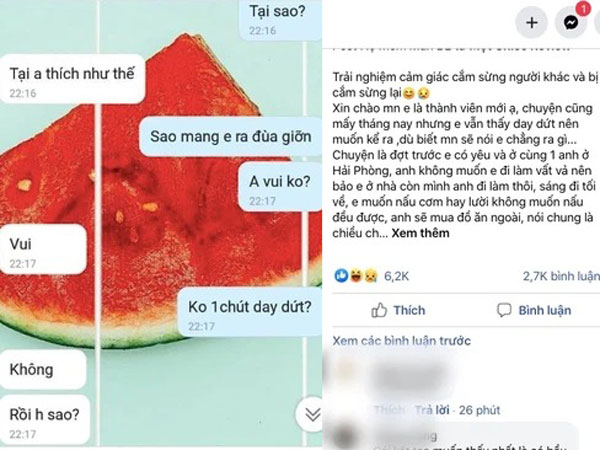Tap the 'Rồi h sao?' message bubble

(x=44, y=420)
